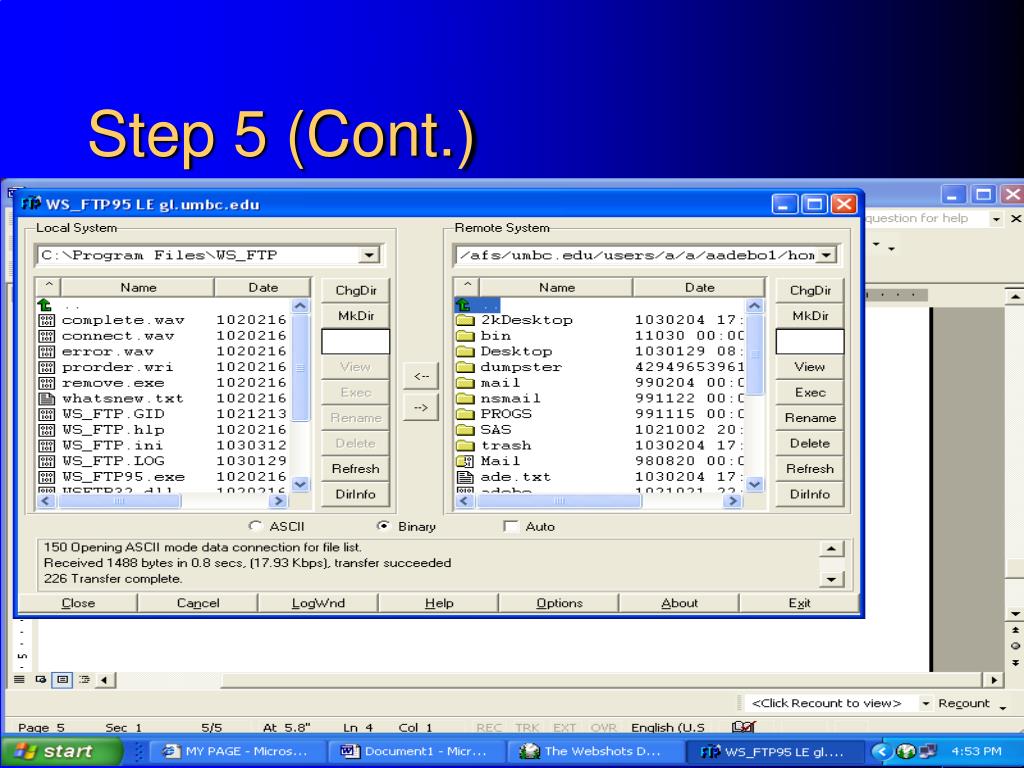Click the WS_FTP.GID file icon

click(46, 414)
